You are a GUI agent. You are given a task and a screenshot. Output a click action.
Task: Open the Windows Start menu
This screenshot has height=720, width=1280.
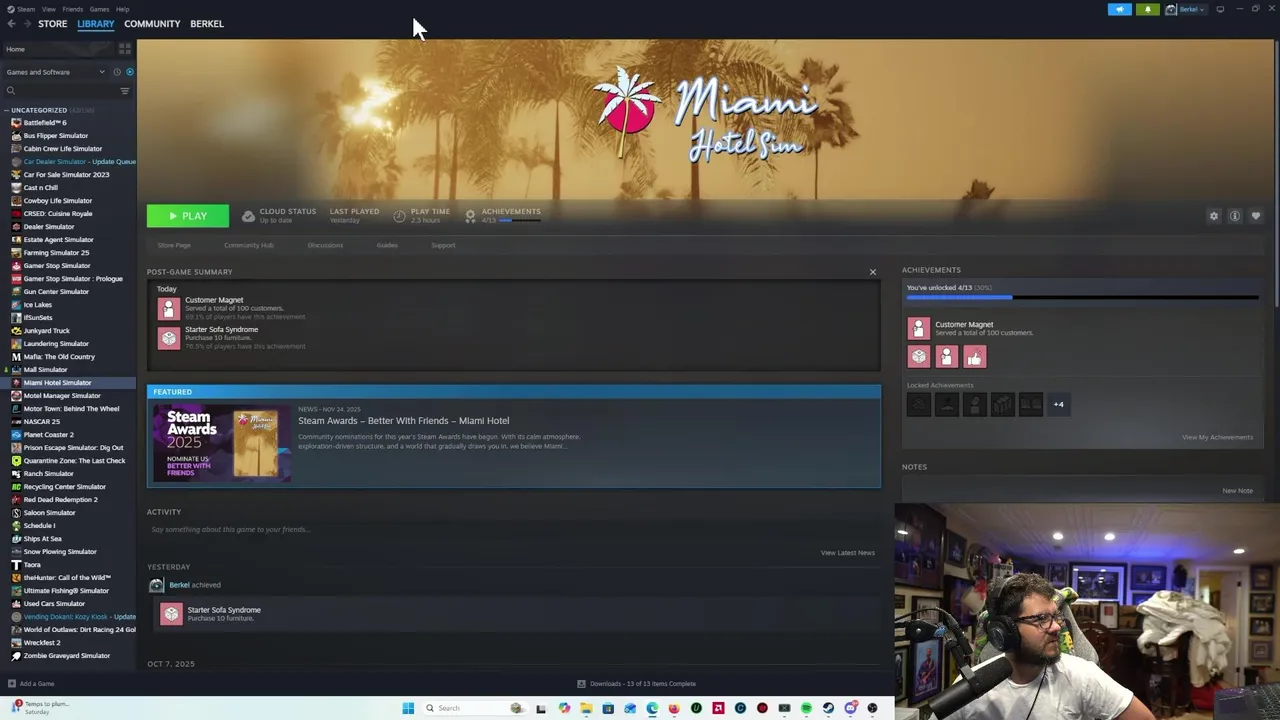tap(408, 708)
